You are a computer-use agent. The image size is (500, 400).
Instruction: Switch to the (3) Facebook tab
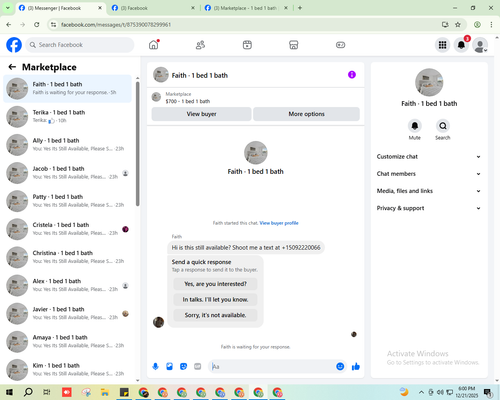coord(153,8)
